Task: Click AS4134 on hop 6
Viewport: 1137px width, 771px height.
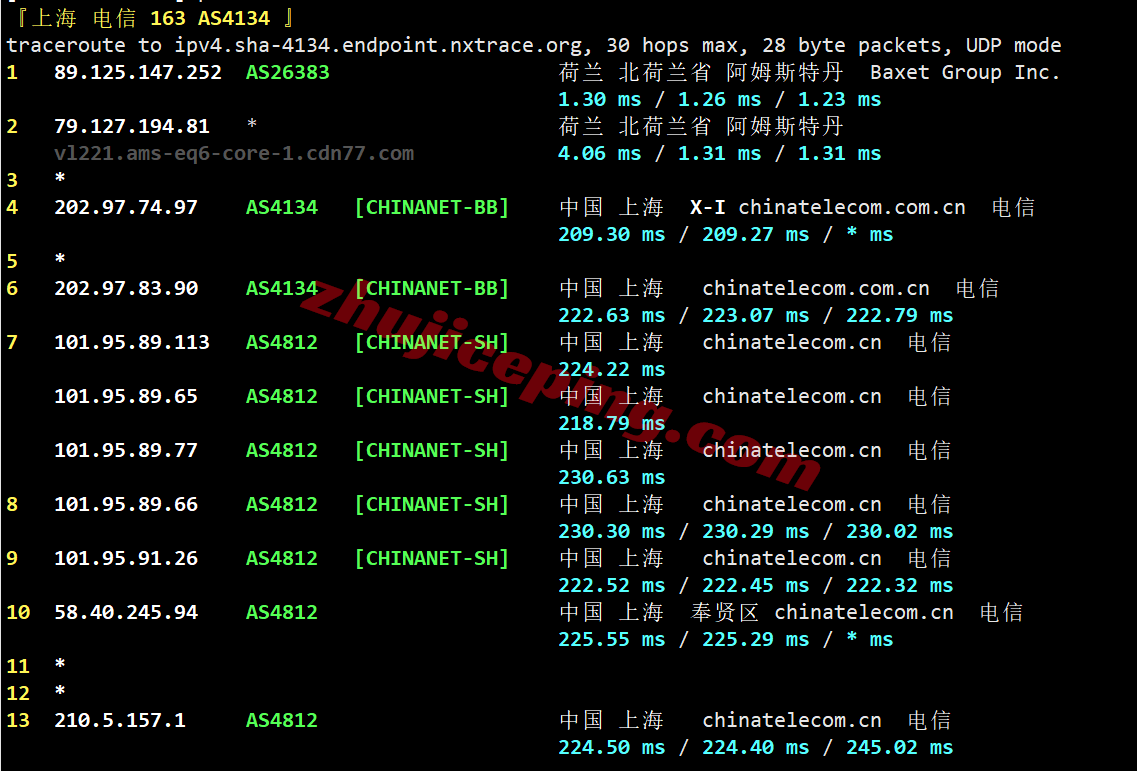Action: (281, 289)
